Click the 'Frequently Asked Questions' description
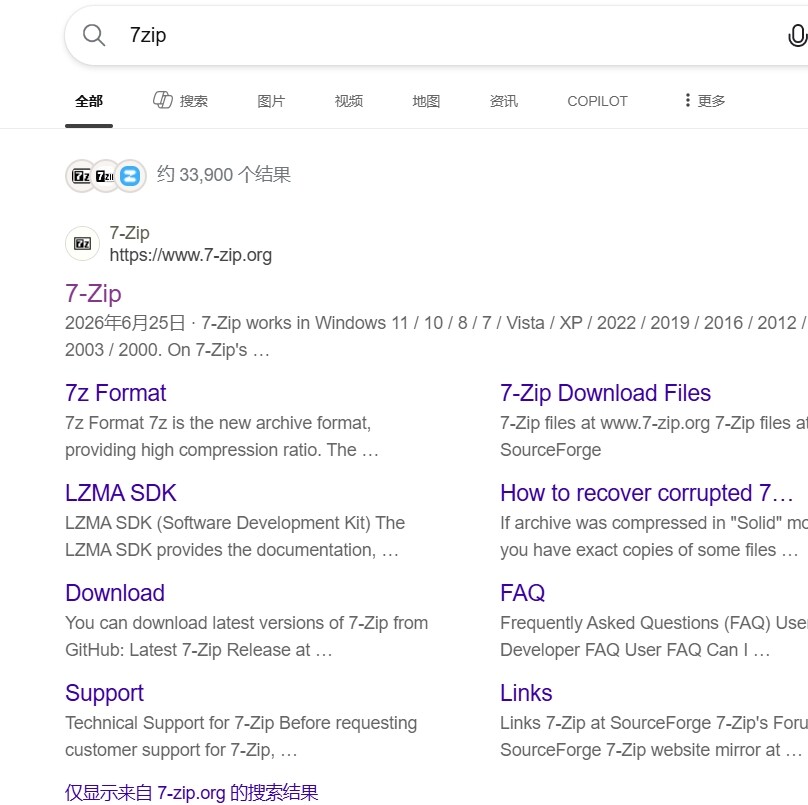 pyautogui.click(x=654, y=636)
